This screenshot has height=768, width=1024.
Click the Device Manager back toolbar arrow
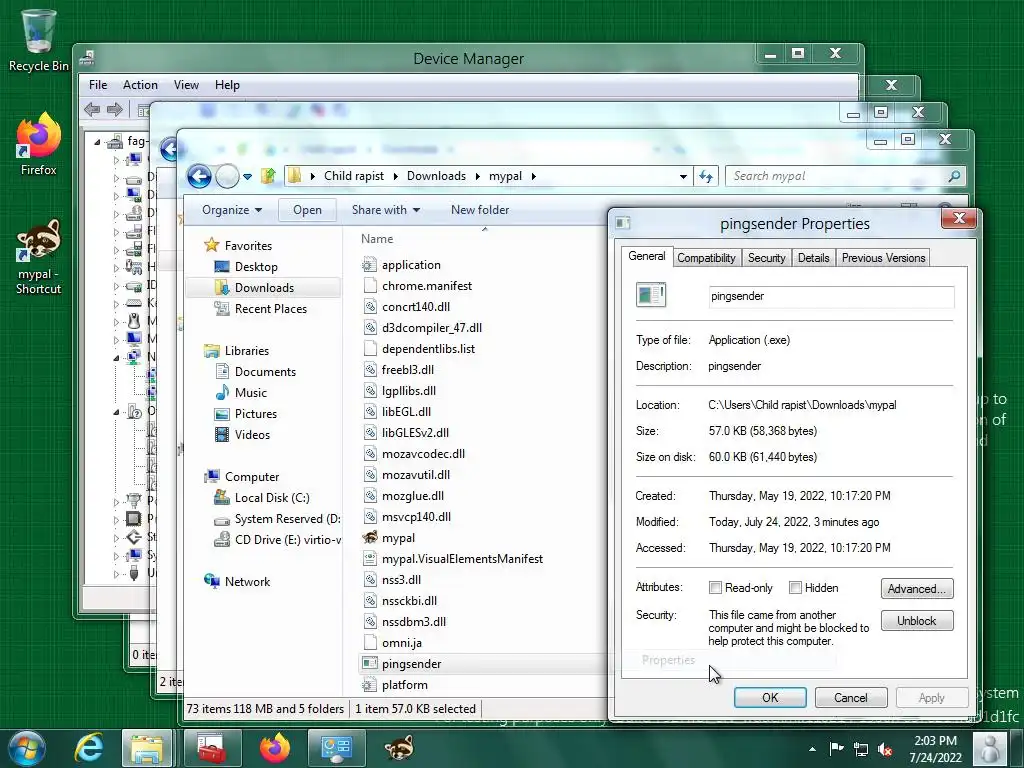(92, 109)
